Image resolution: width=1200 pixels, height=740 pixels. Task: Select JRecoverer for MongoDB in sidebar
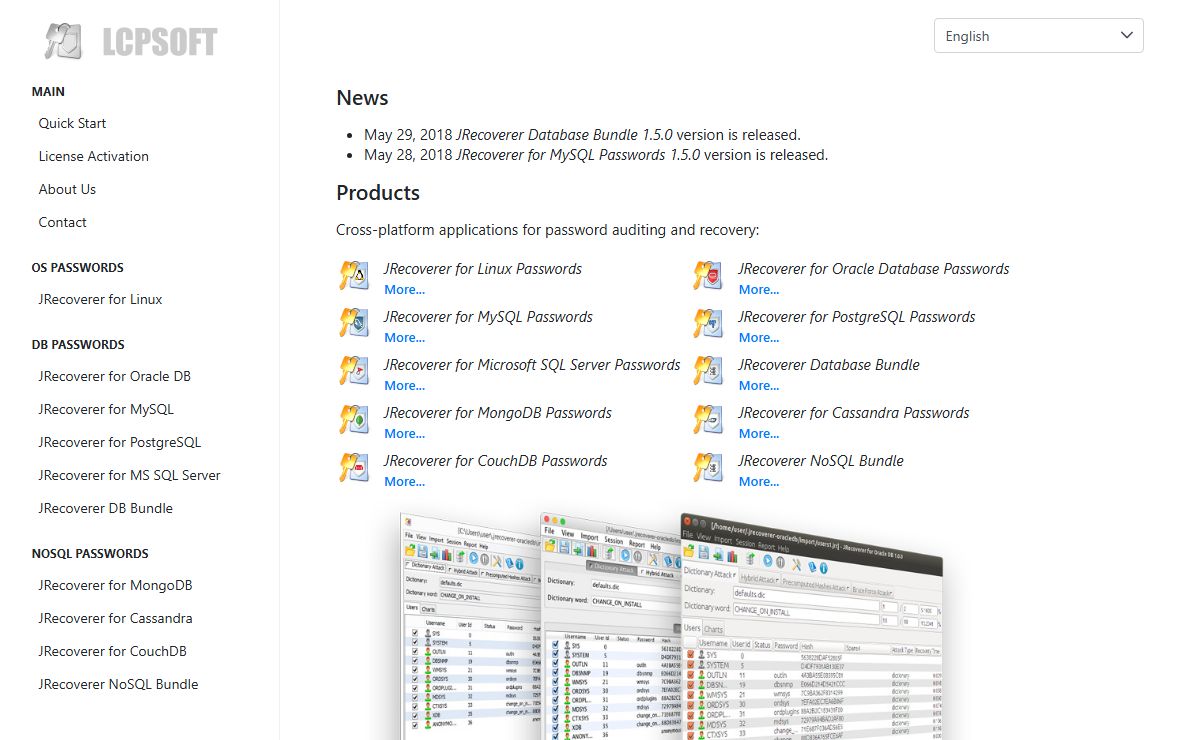[x=115, y=585]
